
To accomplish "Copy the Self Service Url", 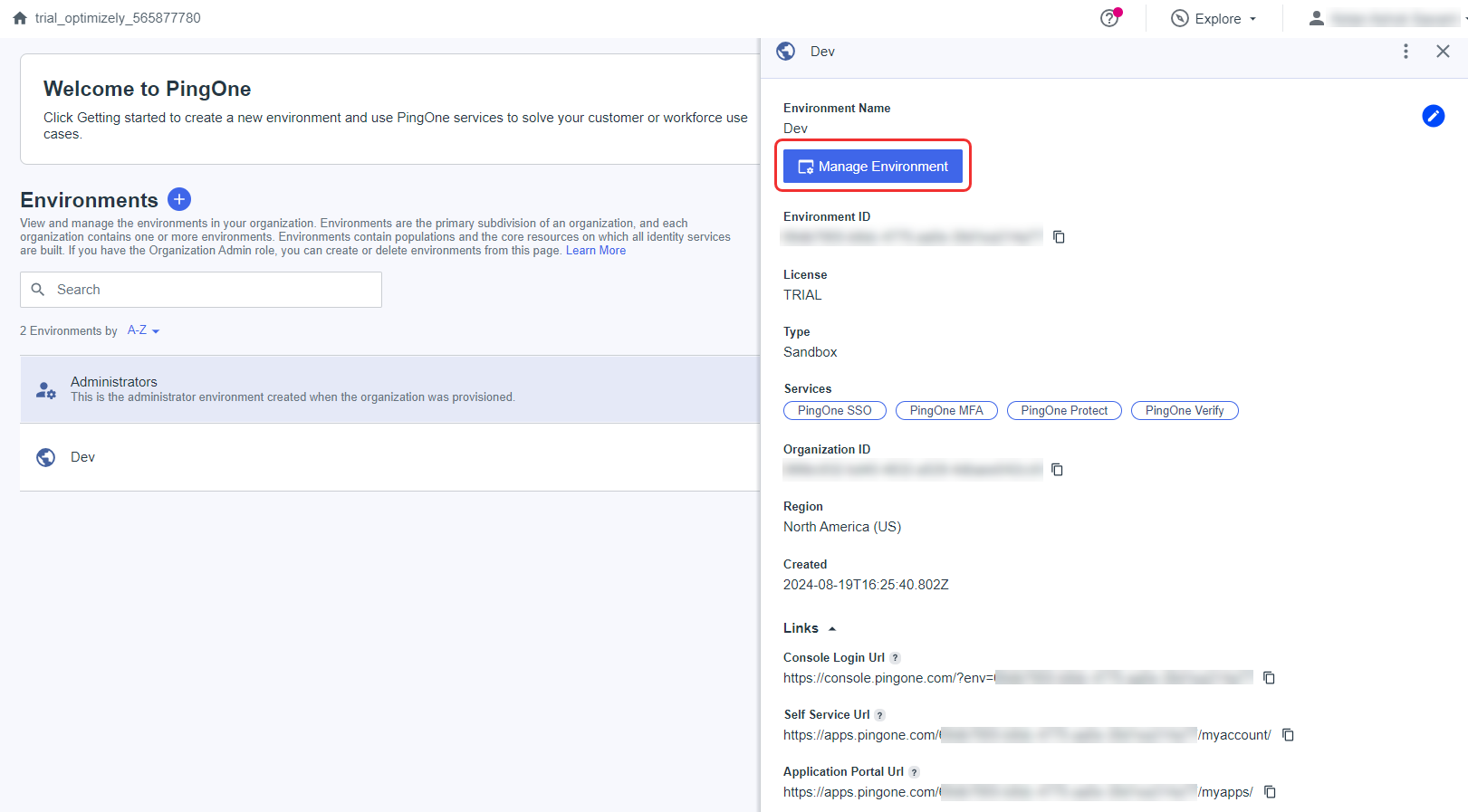I will coord(1288,735).
